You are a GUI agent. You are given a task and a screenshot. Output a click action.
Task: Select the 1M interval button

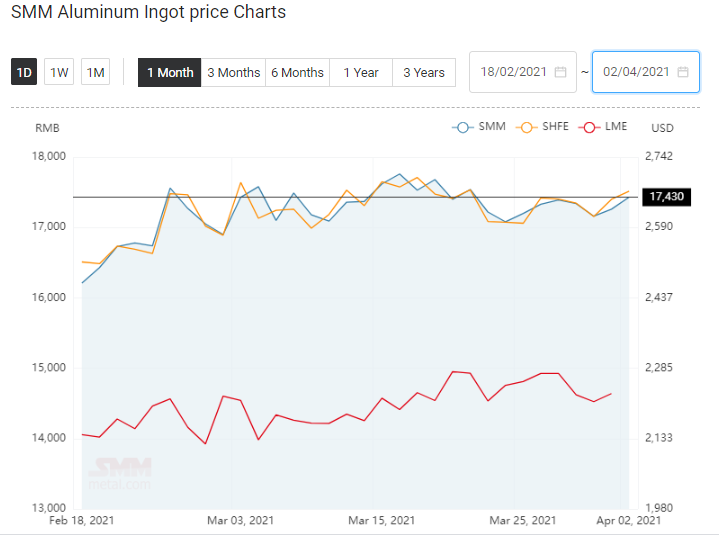[95, 72]
